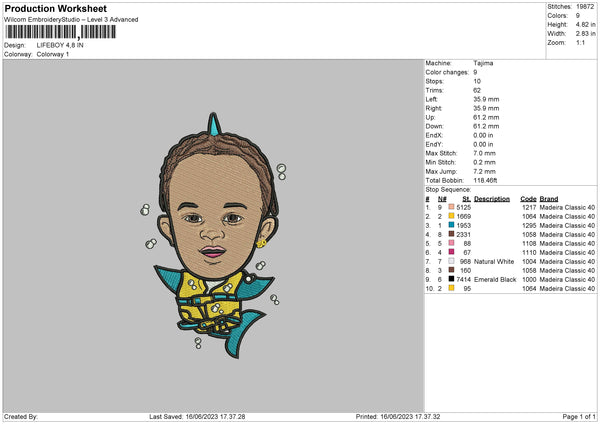This screenshot has height=424, width=600.
Task: Click the yellow swatch beside stitch count 1669
Action: (451, 216)
